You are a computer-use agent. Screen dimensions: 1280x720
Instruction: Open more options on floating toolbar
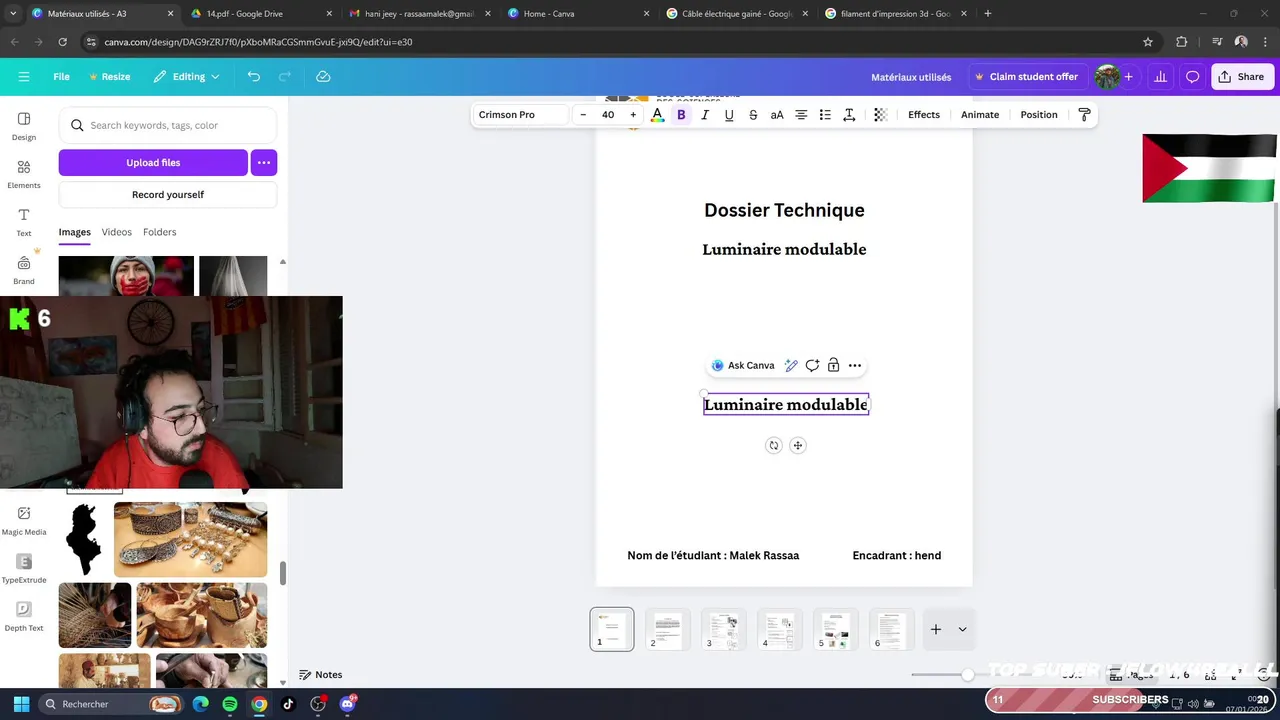tap(855, 366)
